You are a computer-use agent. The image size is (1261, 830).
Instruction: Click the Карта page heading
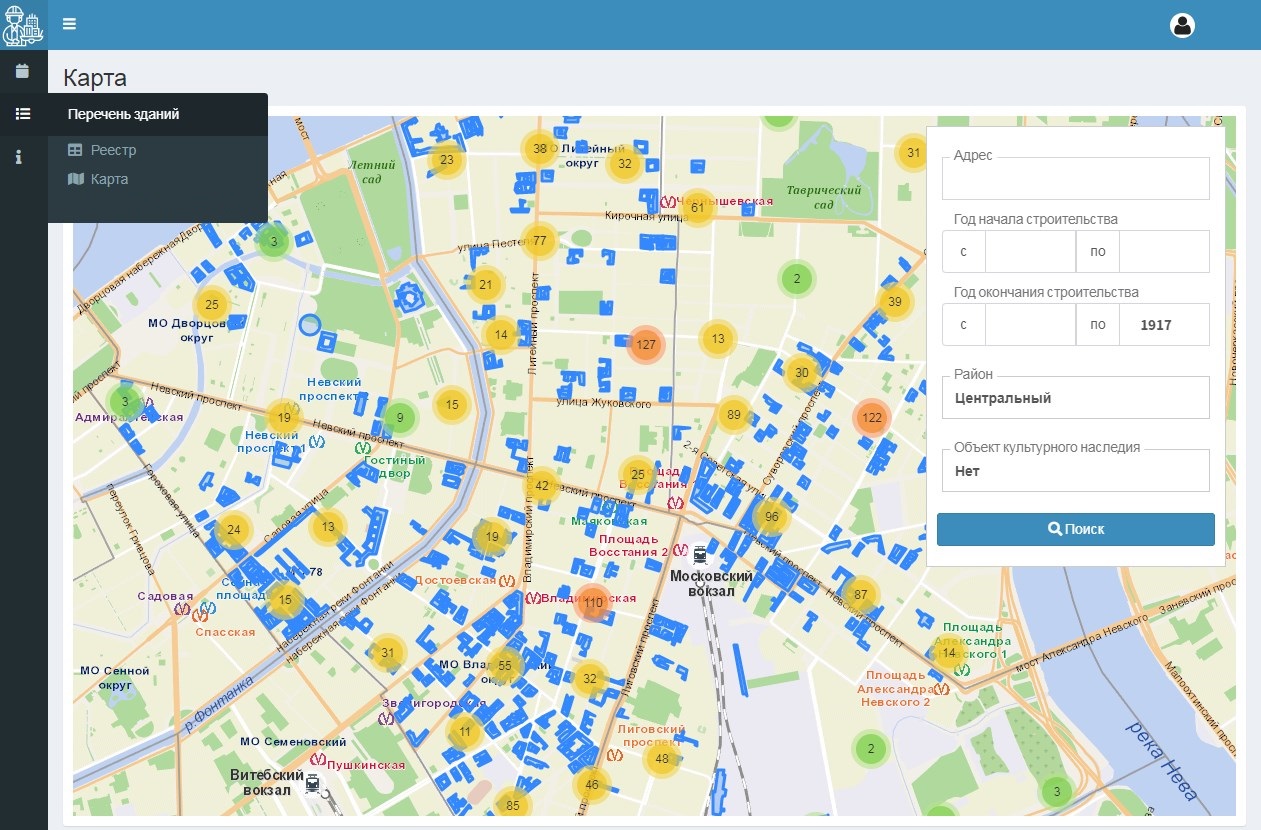tap(95, 78)
